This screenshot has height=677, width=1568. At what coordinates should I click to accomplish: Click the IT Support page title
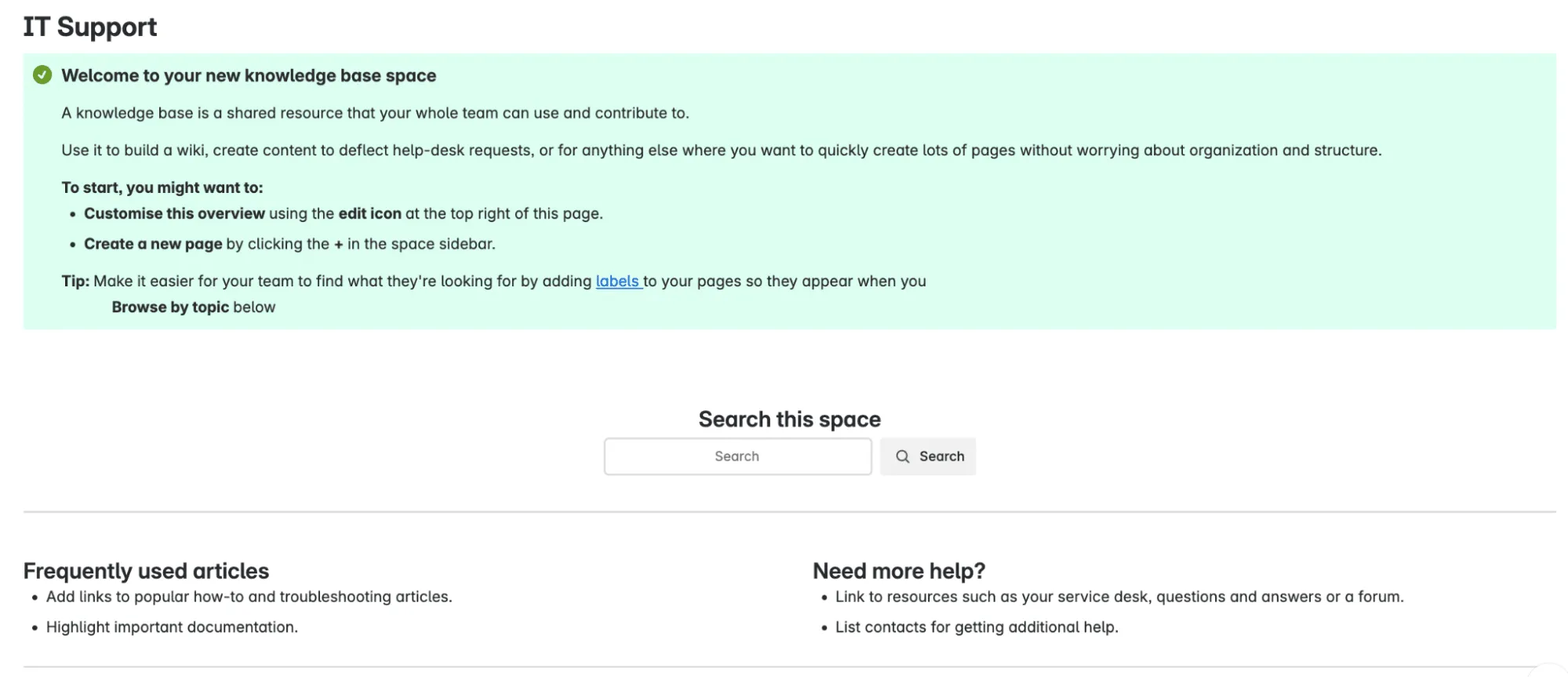pyautogui.click(x=90, y=27)
